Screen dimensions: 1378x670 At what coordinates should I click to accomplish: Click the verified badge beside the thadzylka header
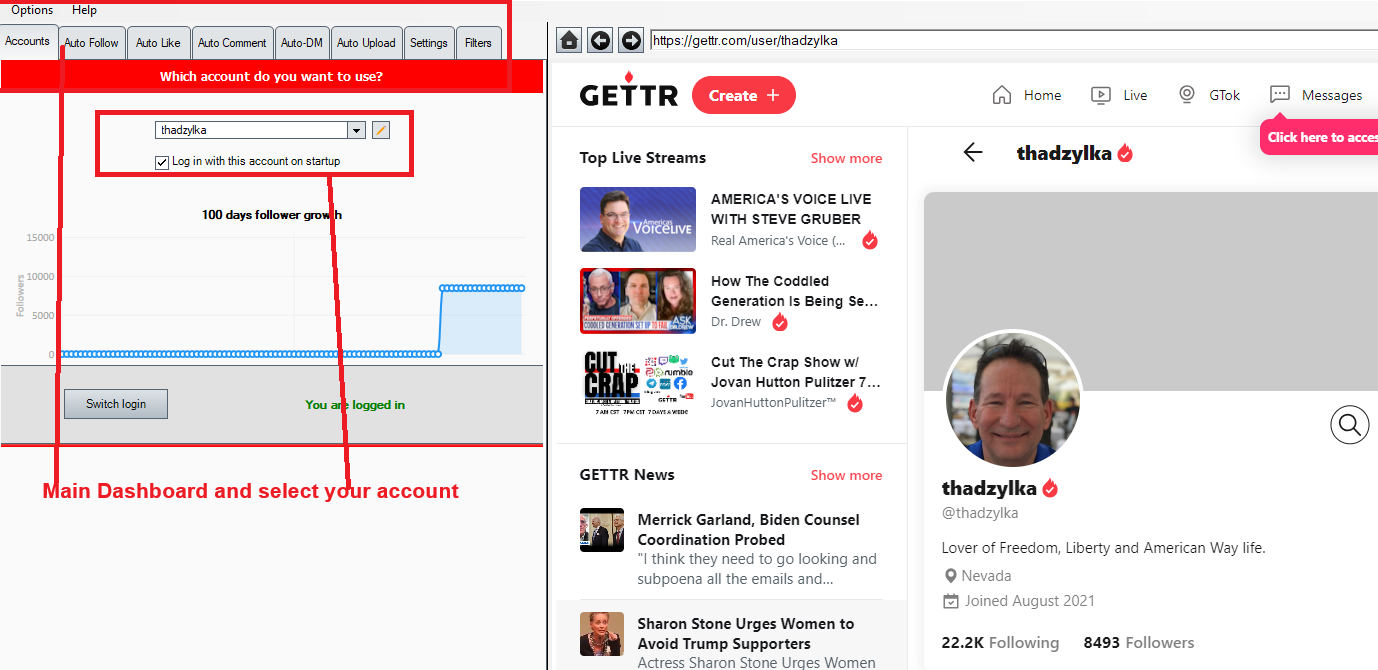(x=1125, y=153)
